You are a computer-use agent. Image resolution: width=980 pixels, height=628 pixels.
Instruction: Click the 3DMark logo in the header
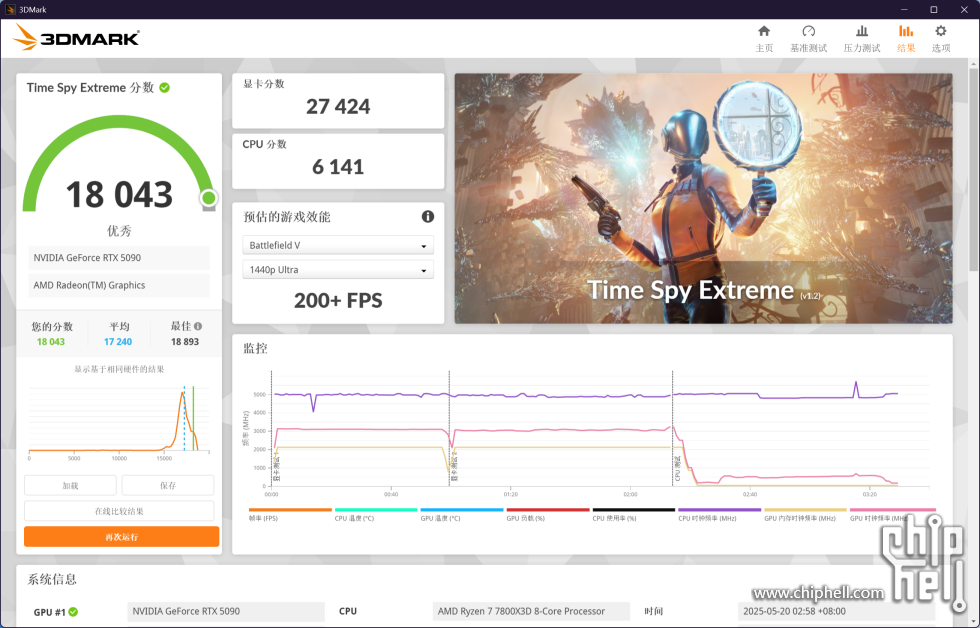click(76, 38)
